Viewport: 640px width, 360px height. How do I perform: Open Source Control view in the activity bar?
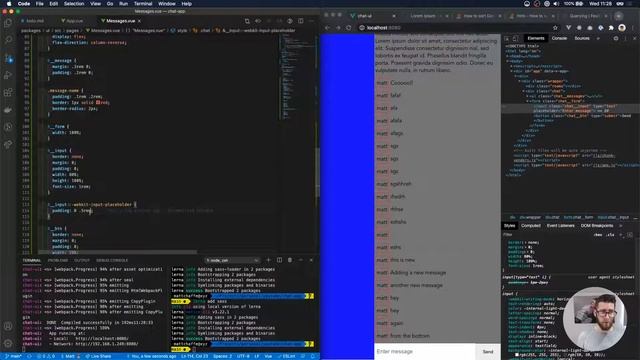(8, 58)
